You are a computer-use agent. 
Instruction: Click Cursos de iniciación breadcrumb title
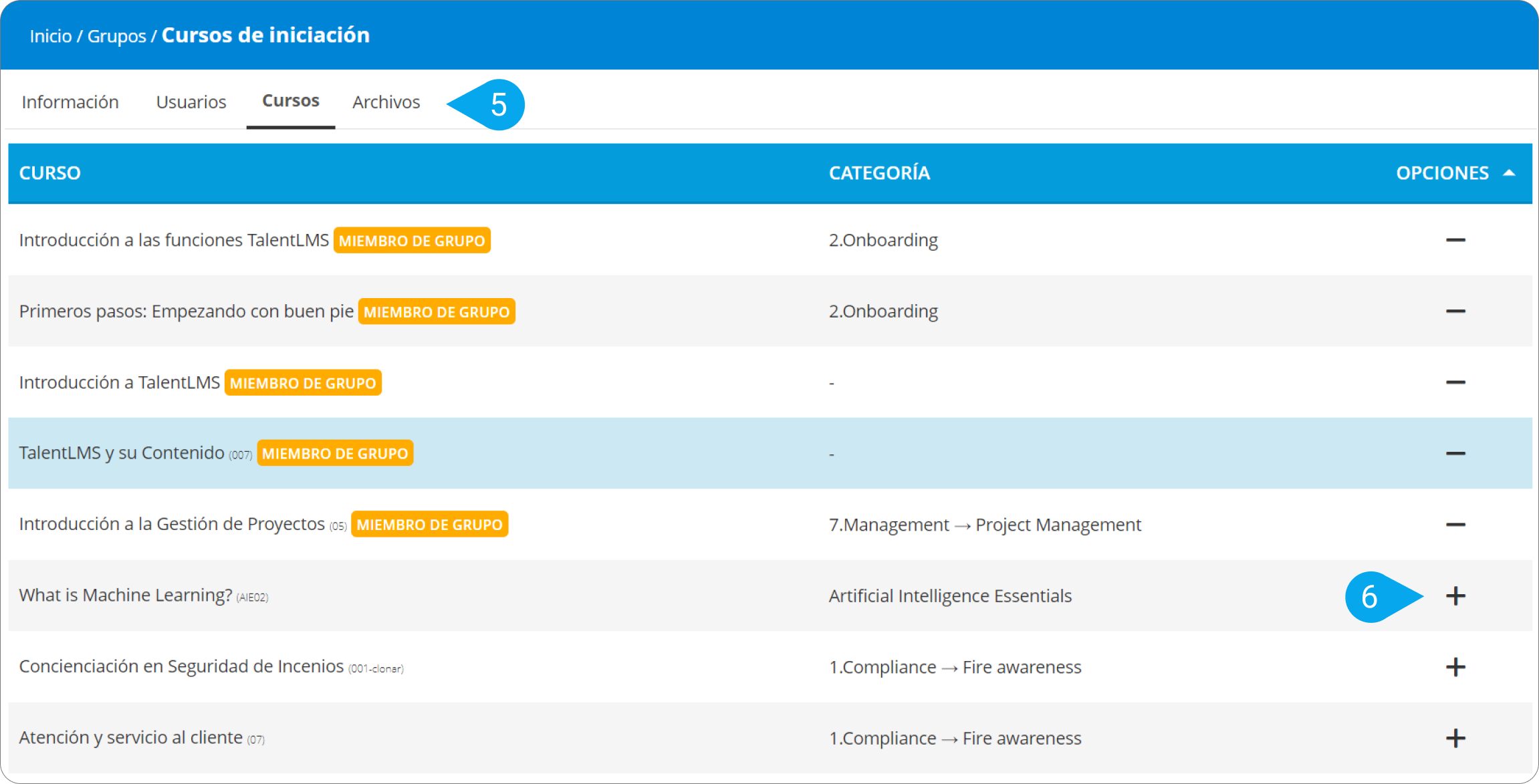(x=265, y=35)
